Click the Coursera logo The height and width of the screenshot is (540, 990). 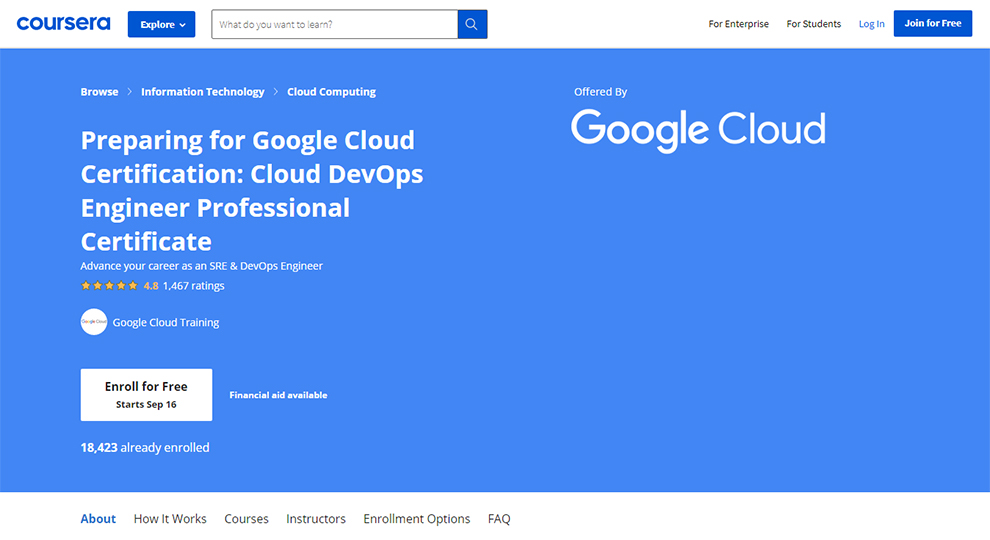(x=63, y=23)
